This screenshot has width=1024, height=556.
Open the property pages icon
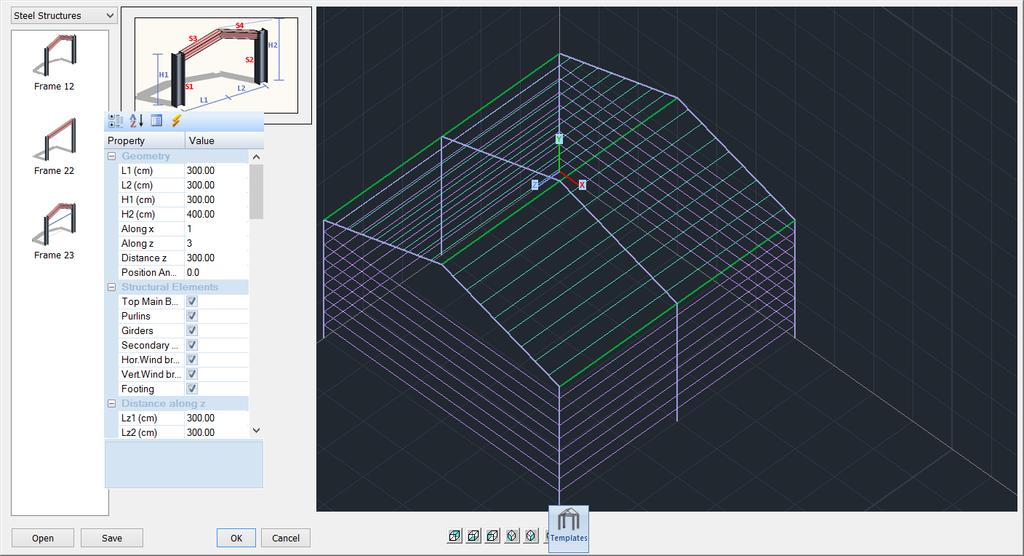(x=156, y=120)
